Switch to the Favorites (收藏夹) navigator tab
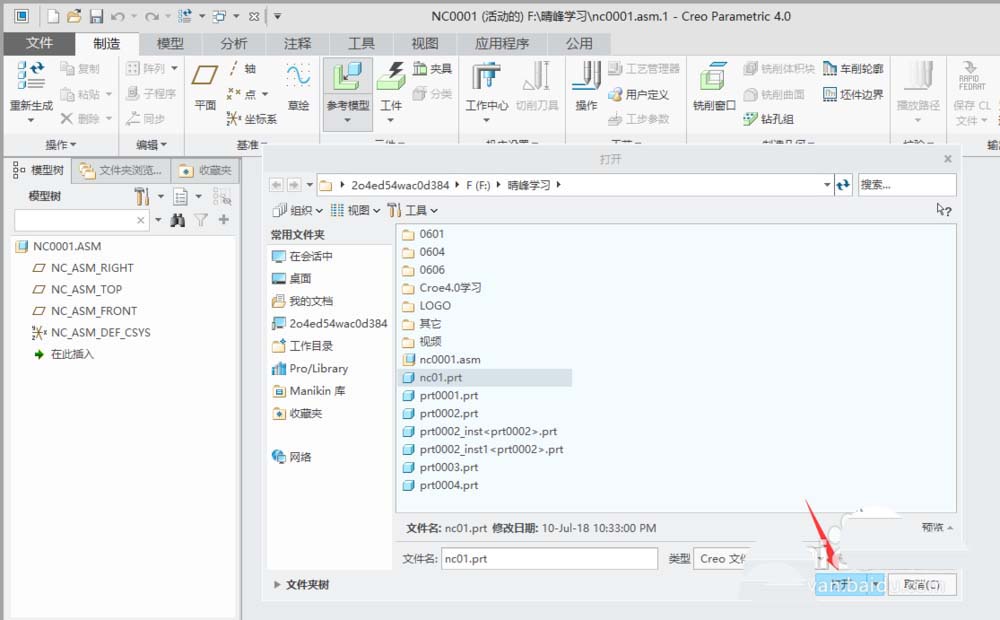The height and width of the screenshot is (620, 1000). click(x=205, y=170)
